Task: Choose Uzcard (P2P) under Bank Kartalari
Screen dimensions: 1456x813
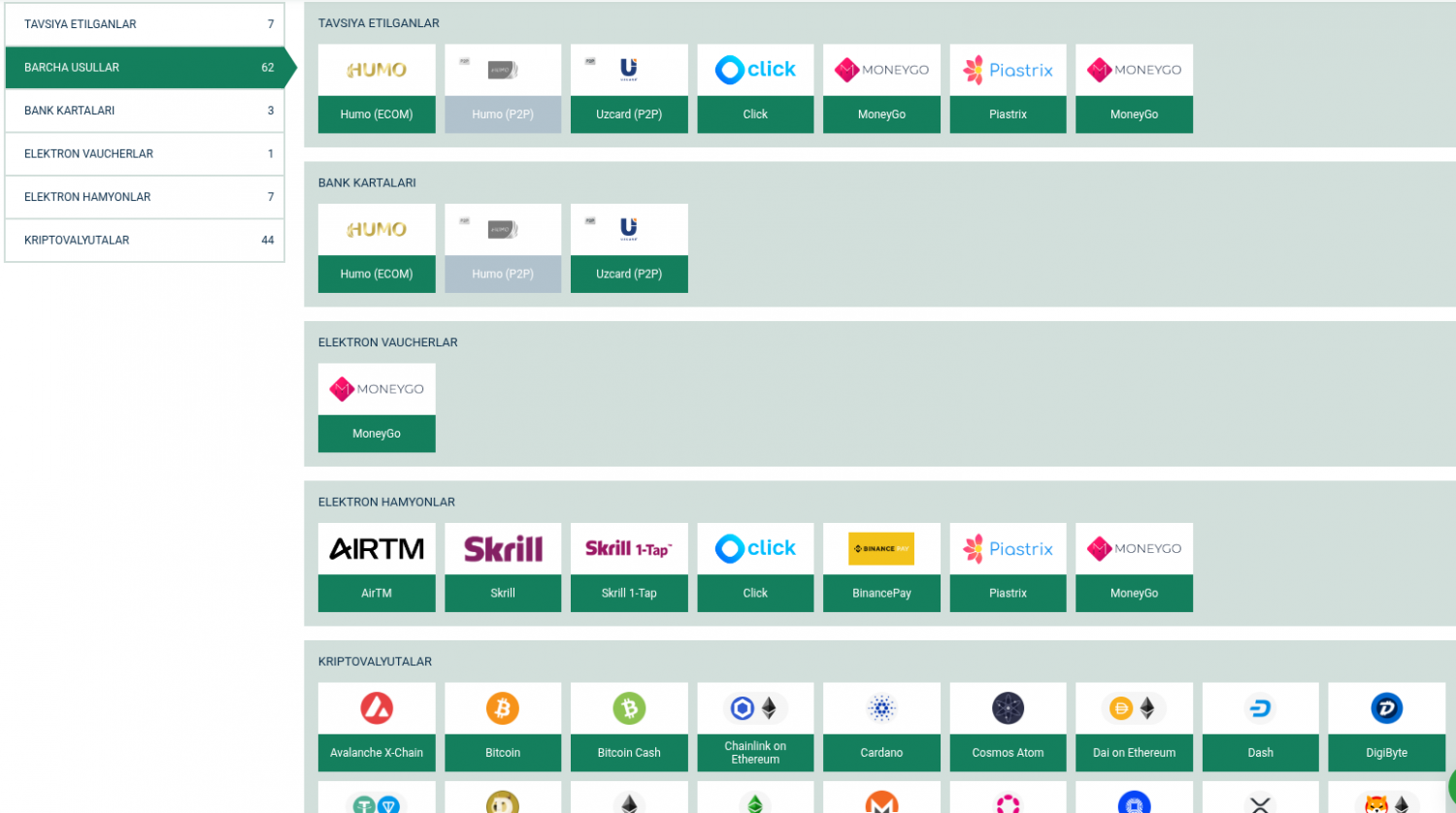Action: pos(629,247)
